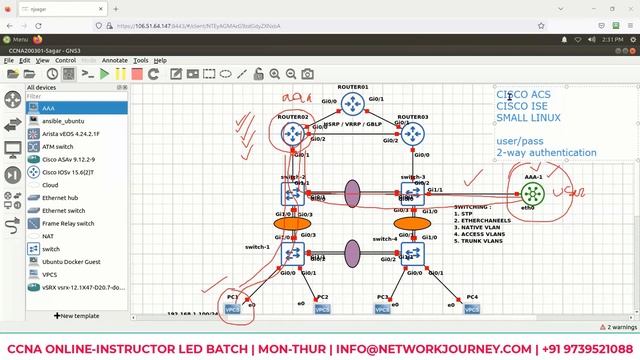Select the Draw a line tool
This screenshot has width=640, height=360.
[x=242, y=74]
